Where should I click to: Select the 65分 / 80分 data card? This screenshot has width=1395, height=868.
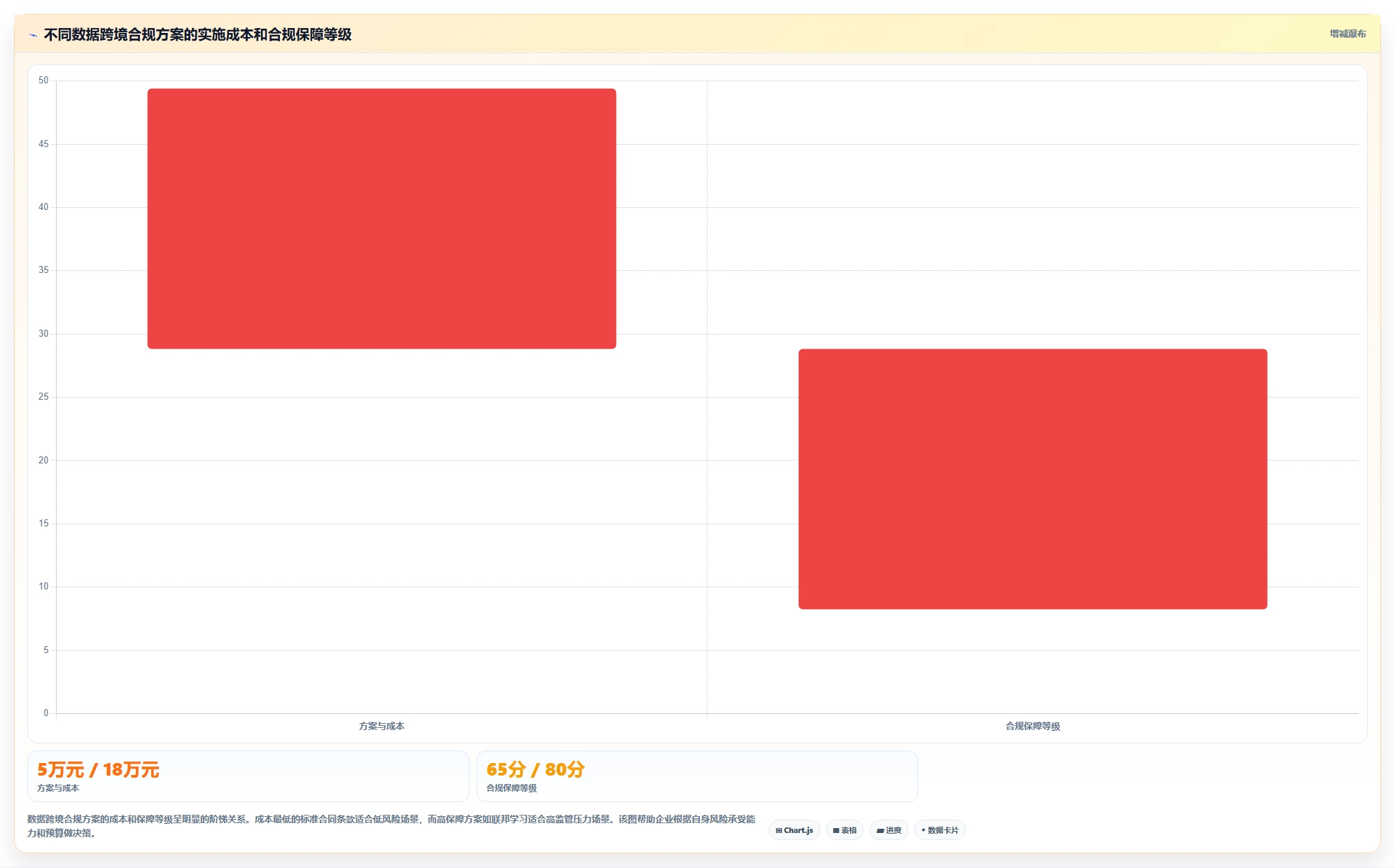[697, 776]
